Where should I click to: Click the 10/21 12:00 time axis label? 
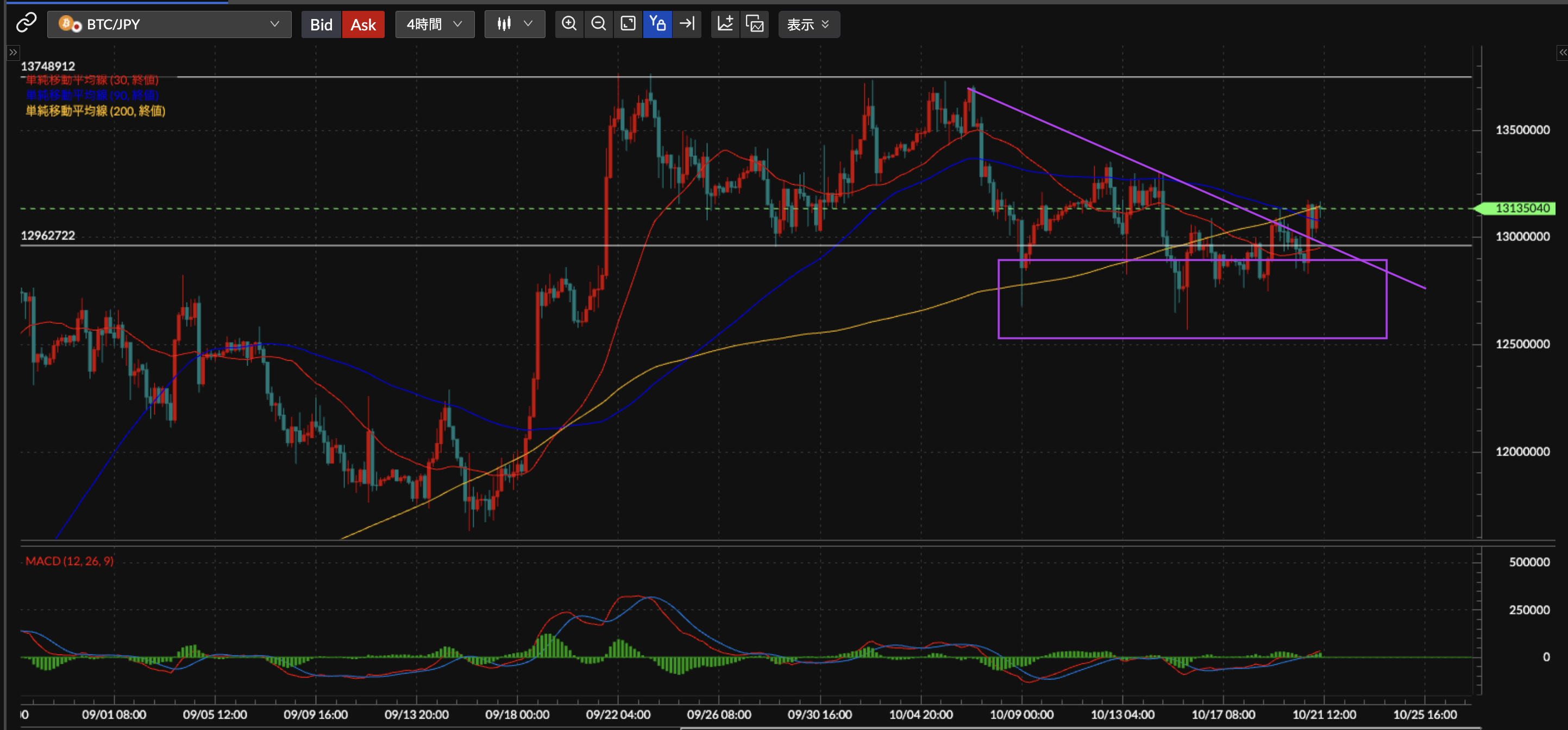pyautogui.click(x=1324, y=714)
